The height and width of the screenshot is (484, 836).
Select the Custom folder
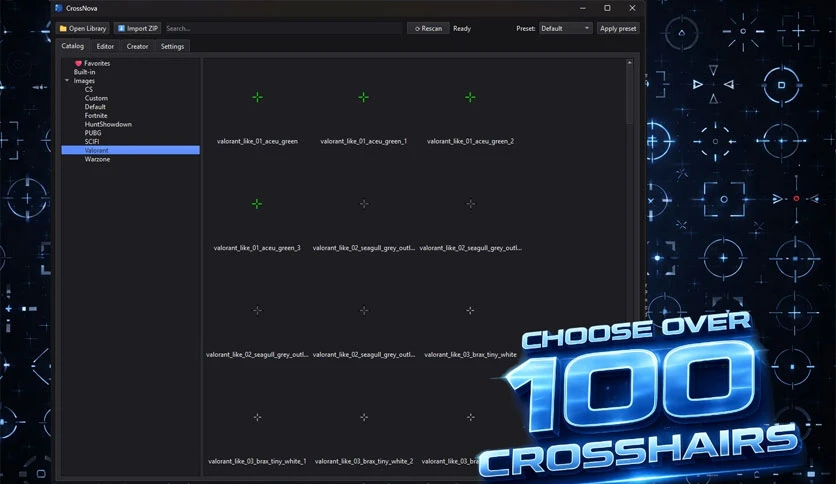click(x=96, y=98)
